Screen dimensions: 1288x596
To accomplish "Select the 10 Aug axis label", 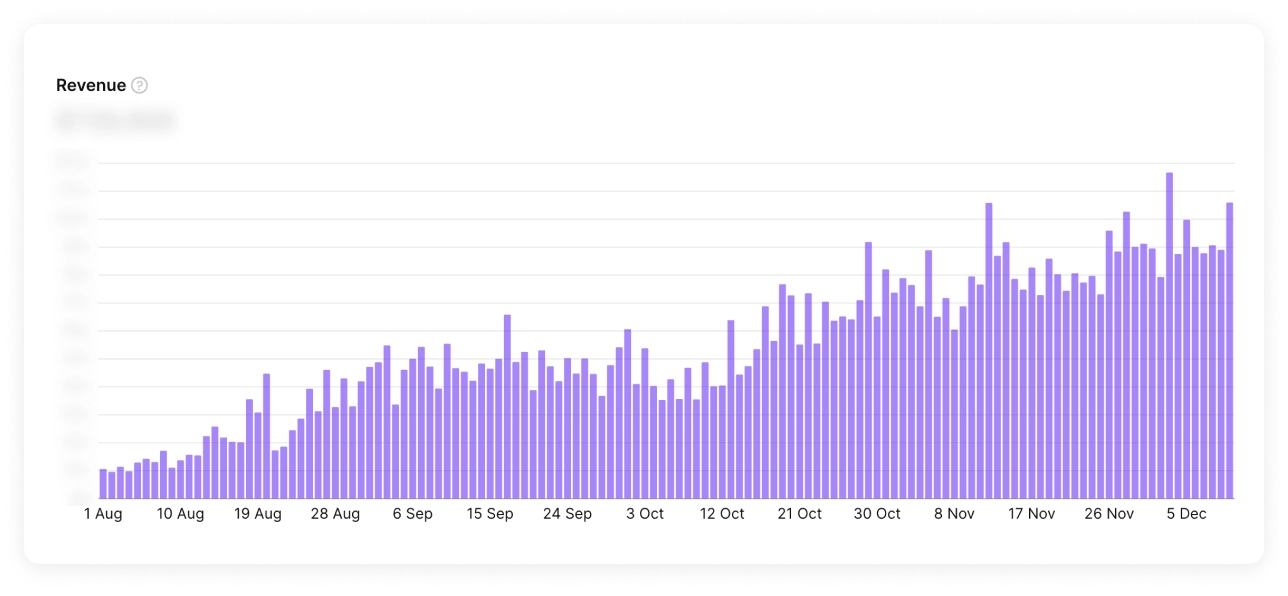I will (180, 513).
